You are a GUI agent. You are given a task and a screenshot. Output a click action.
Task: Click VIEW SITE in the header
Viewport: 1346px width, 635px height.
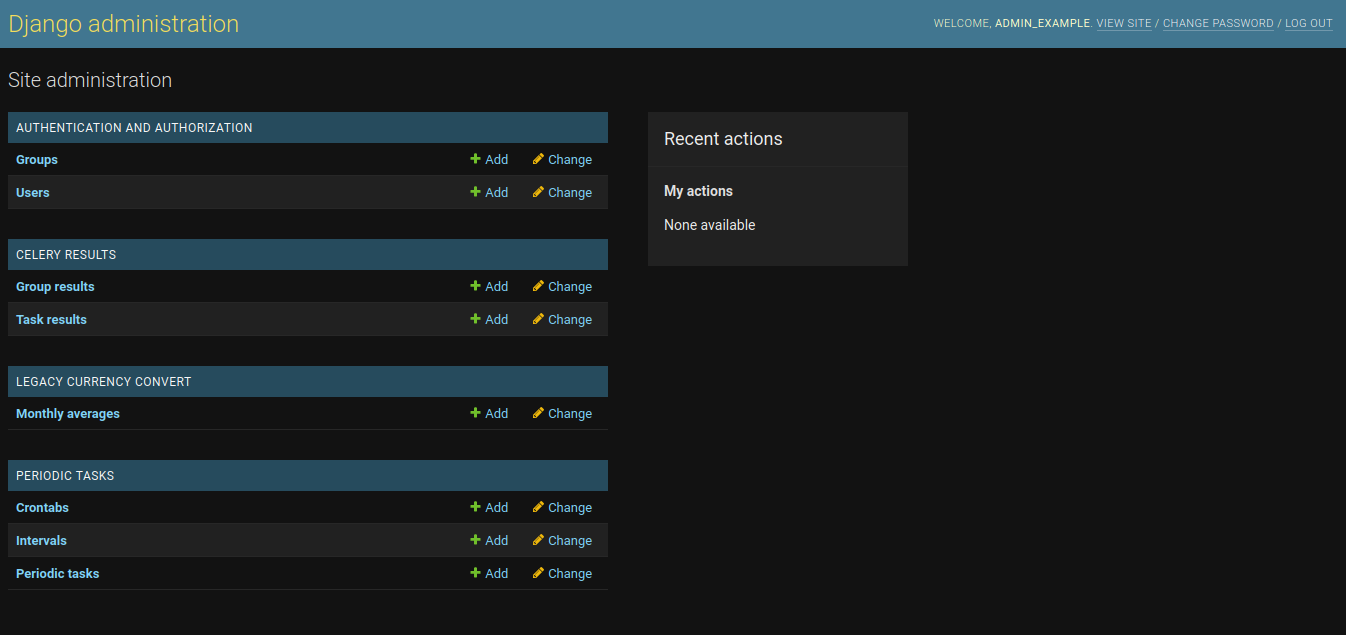tap(1124, 23)
